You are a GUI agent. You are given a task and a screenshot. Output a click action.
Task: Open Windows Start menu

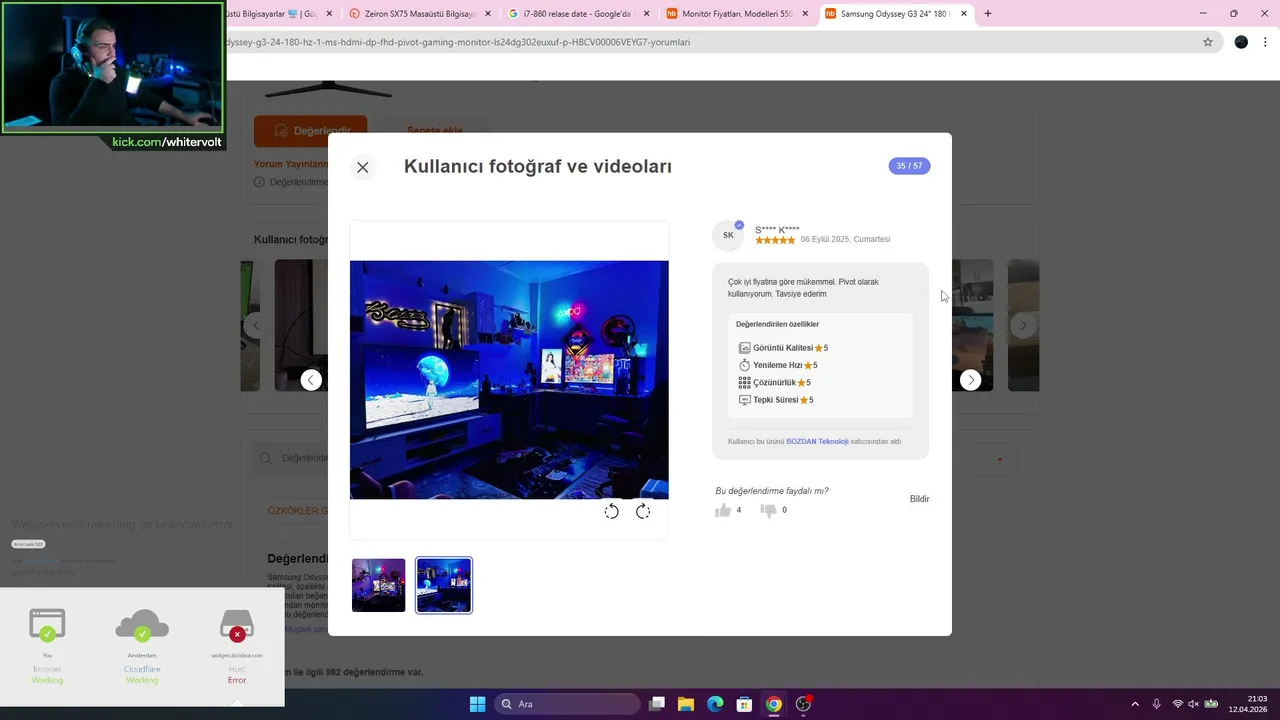coord(477,704)
